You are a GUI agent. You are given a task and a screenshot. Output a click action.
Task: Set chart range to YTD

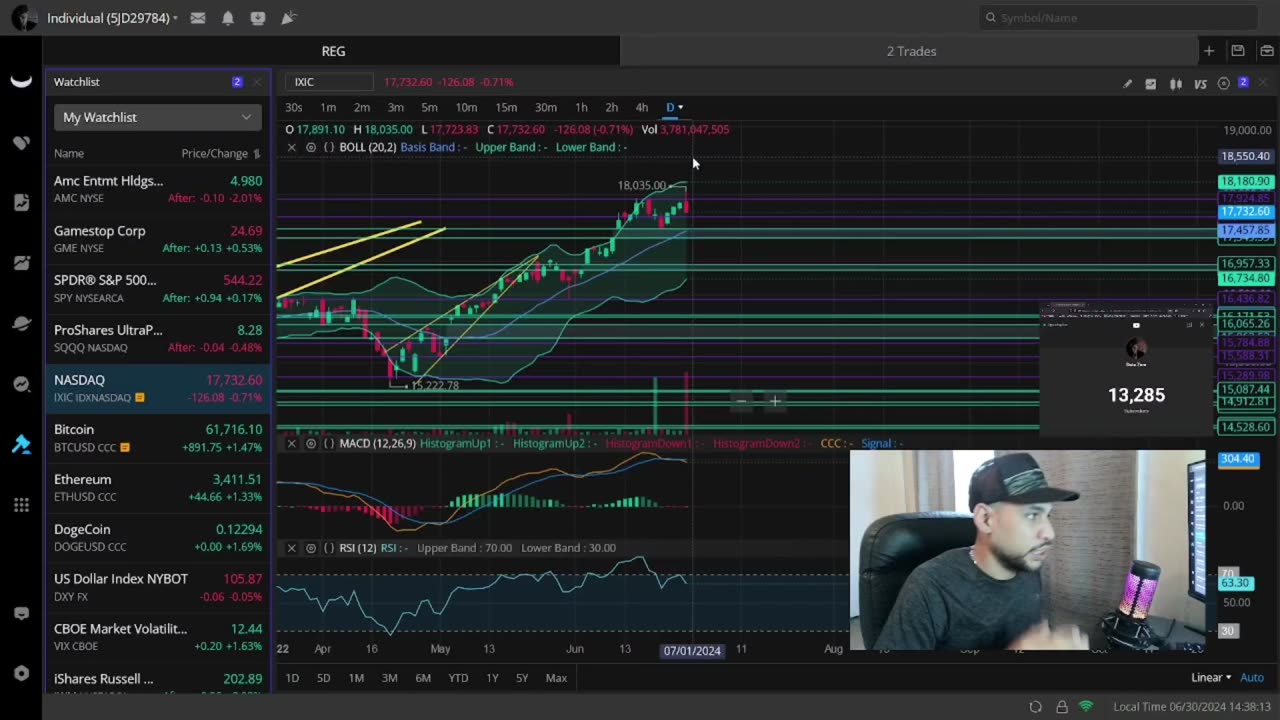tap(458, 678)
